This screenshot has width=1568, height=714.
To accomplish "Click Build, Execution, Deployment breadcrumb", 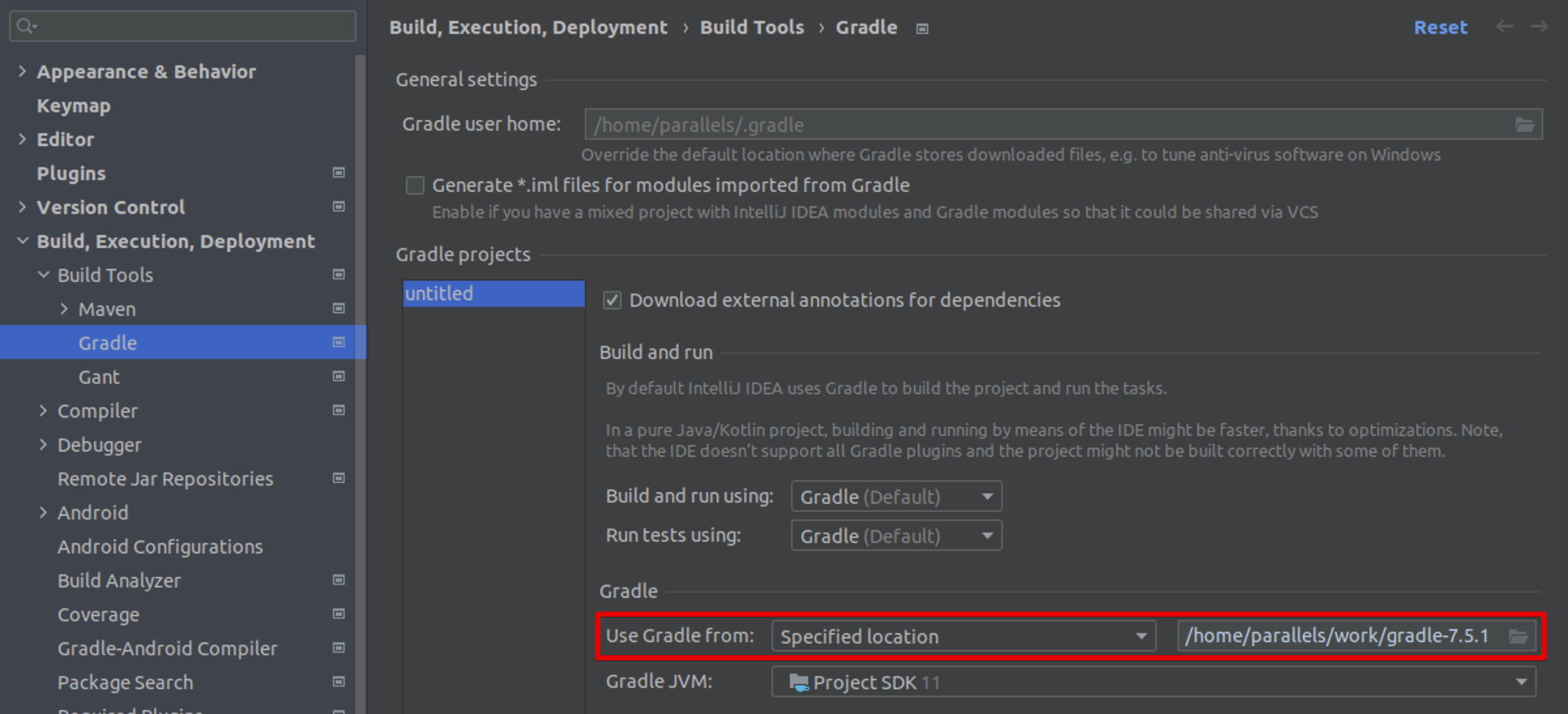I will click(x=528, y=27).
